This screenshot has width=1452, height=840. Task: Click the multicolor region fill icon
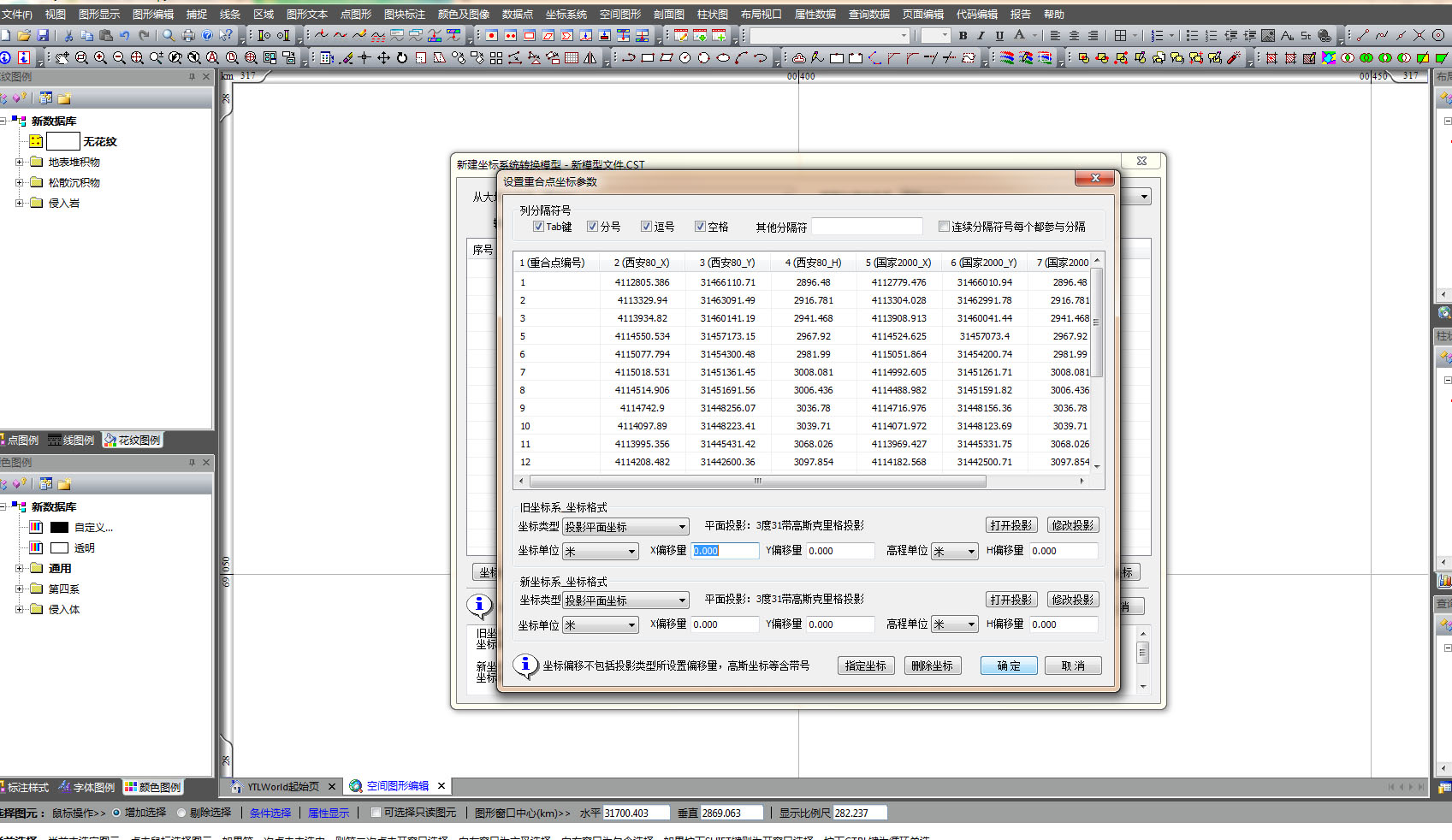pyautogui.click(x=1329, y=57)
